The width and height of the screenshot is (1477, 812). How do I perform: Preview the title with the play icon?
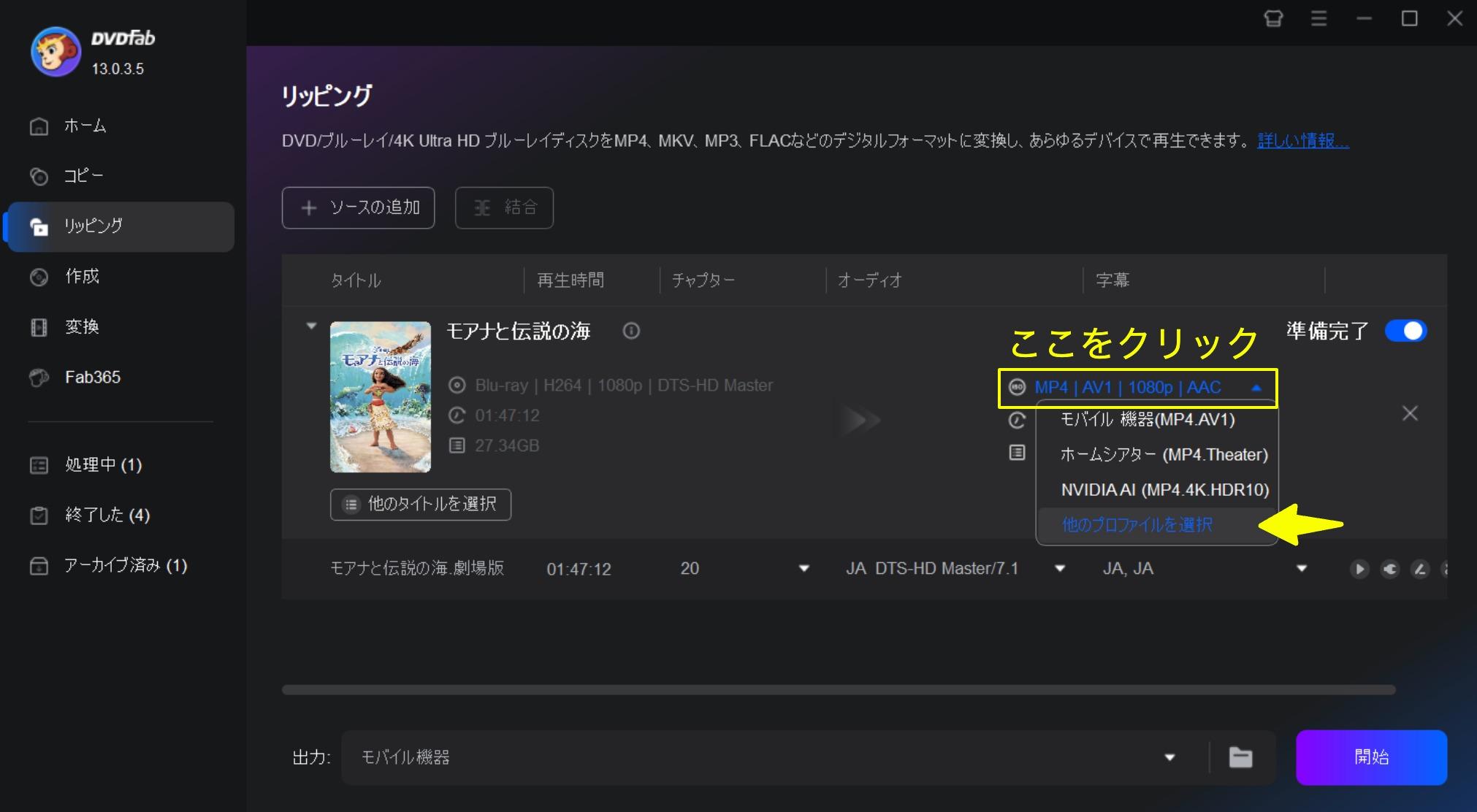(x=1359, y=569)
